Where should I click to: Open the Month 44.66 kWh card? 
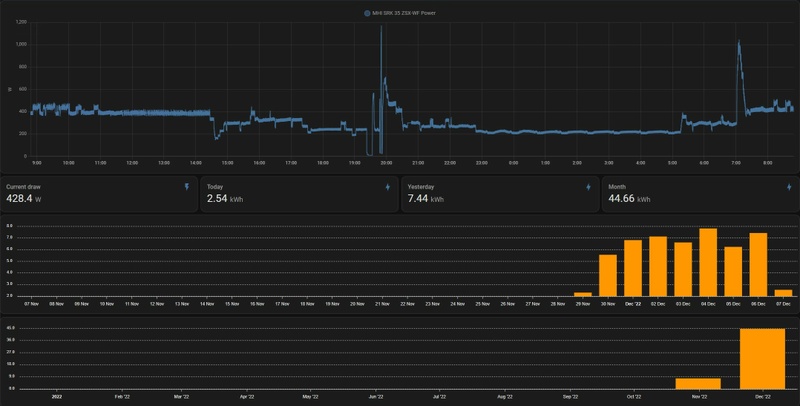tap(701, 194)
